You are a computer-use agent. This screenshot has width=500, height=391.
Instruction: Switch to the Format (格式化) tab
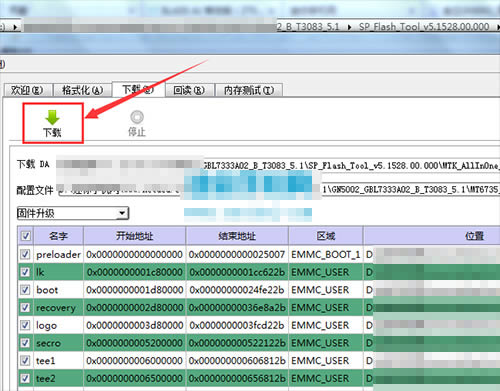[x=82, y=90]
